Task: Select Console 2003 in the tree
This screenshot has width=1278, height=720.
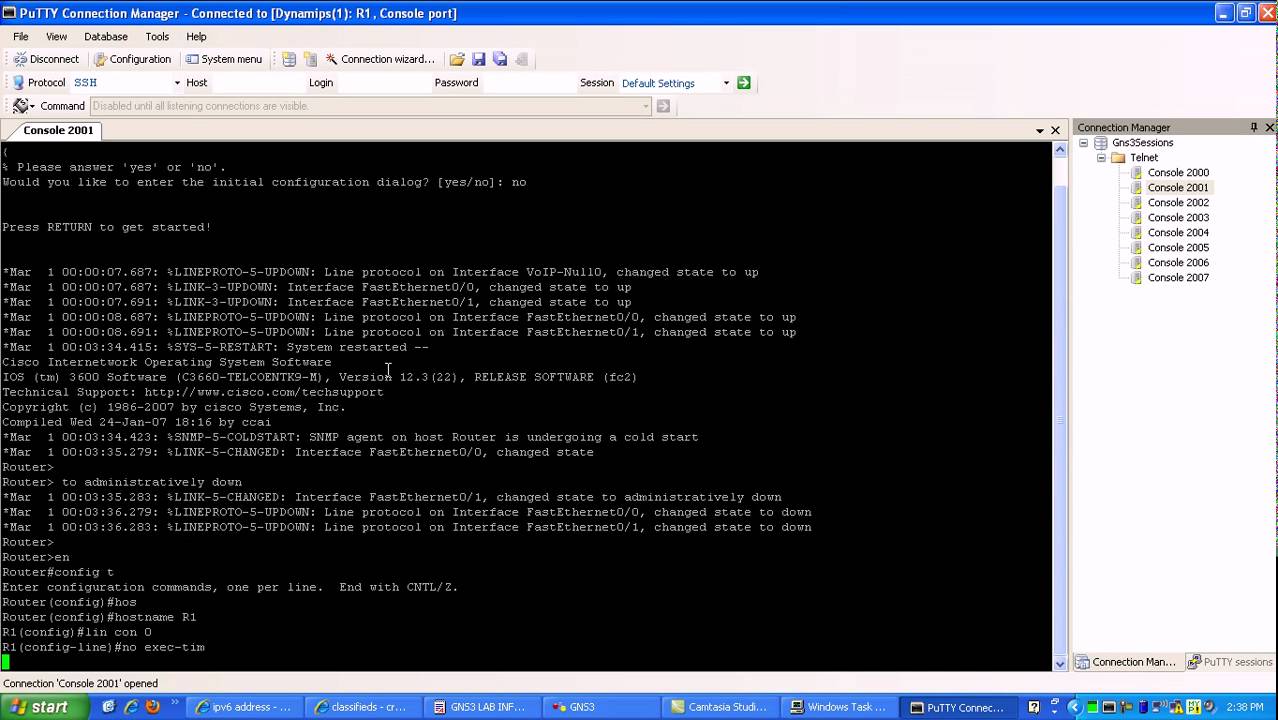Action: tap(1178, 218)
